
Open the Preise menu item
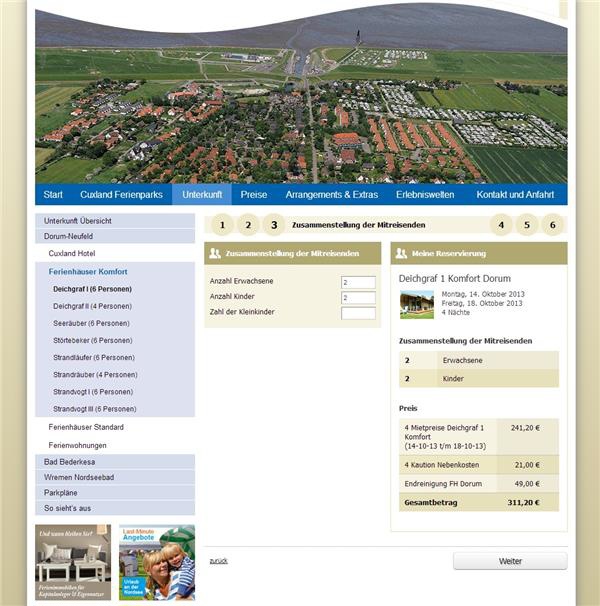pos(254,194)
